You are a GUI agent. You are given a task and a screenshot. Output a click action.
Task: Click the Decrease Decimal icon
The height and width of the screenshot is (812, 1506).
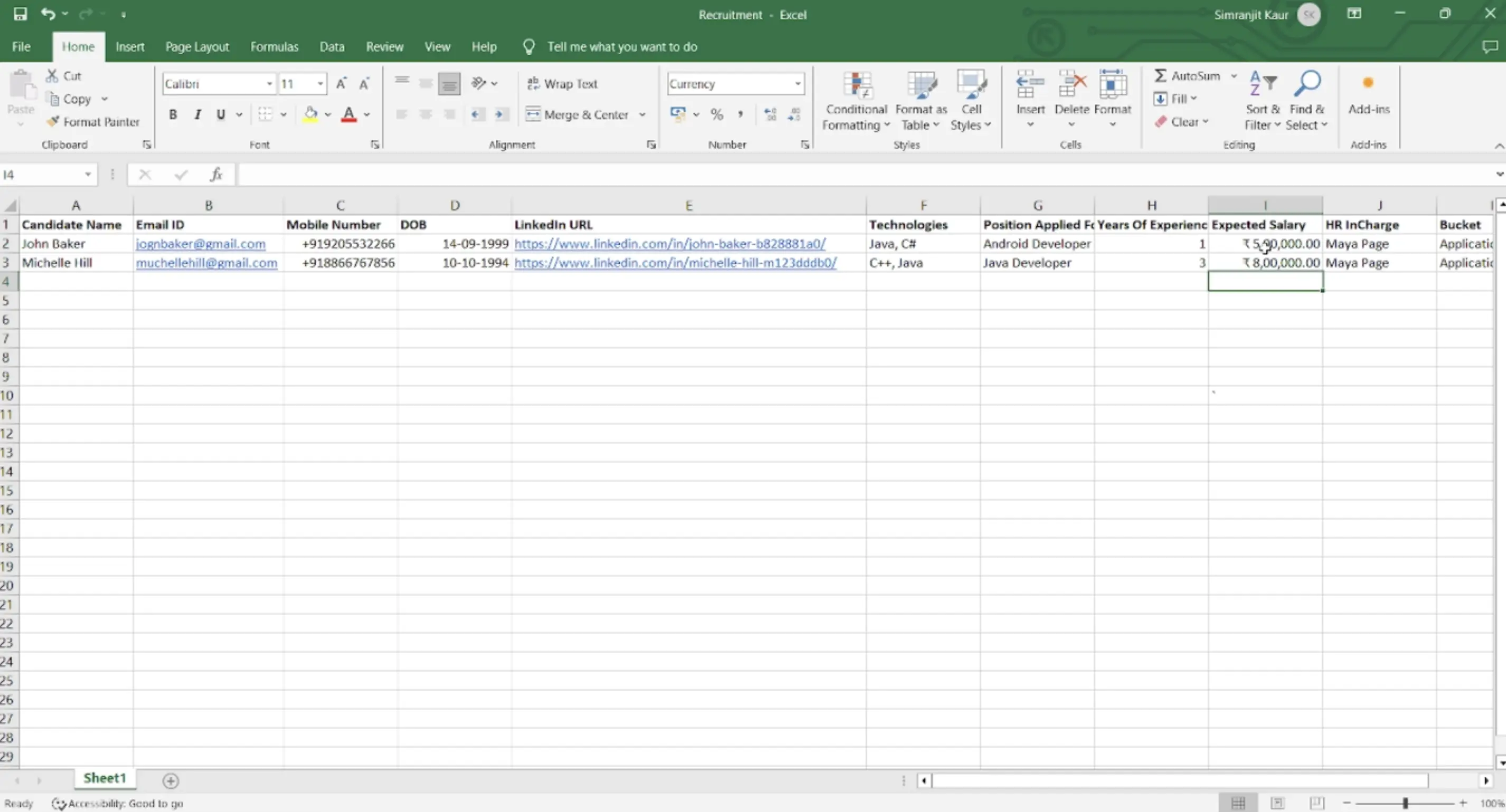click(794, 114)
